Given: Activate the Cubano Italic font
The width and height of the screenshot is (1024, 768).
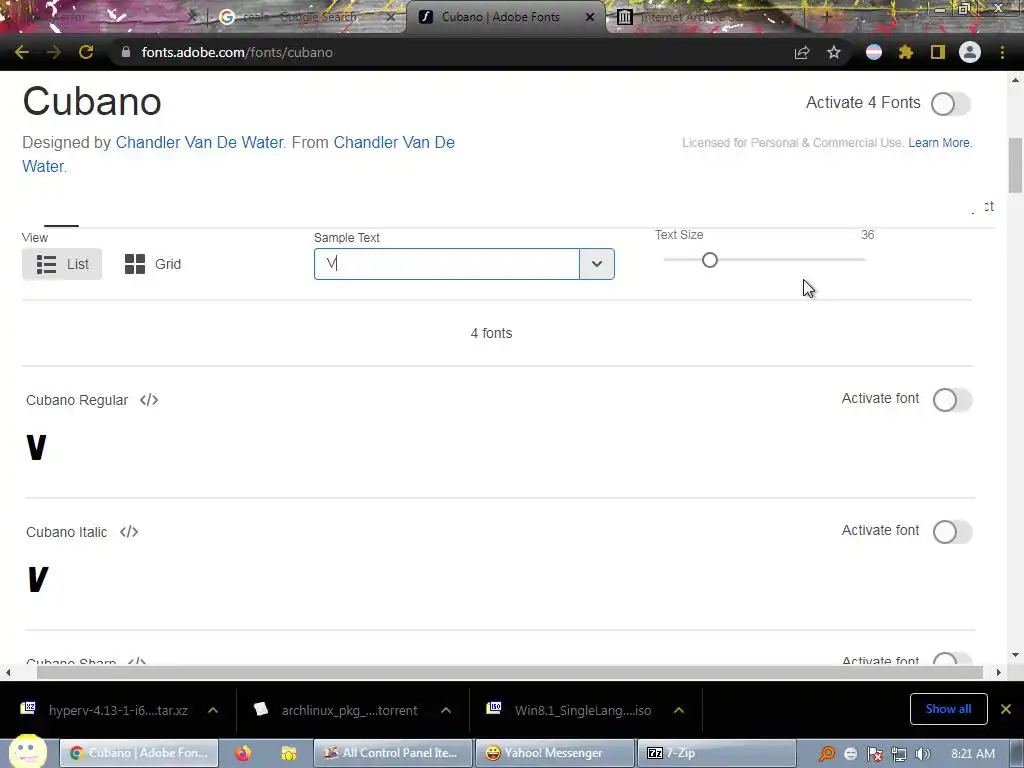Looking at the screenshot, I should click(x=952, y=532).
